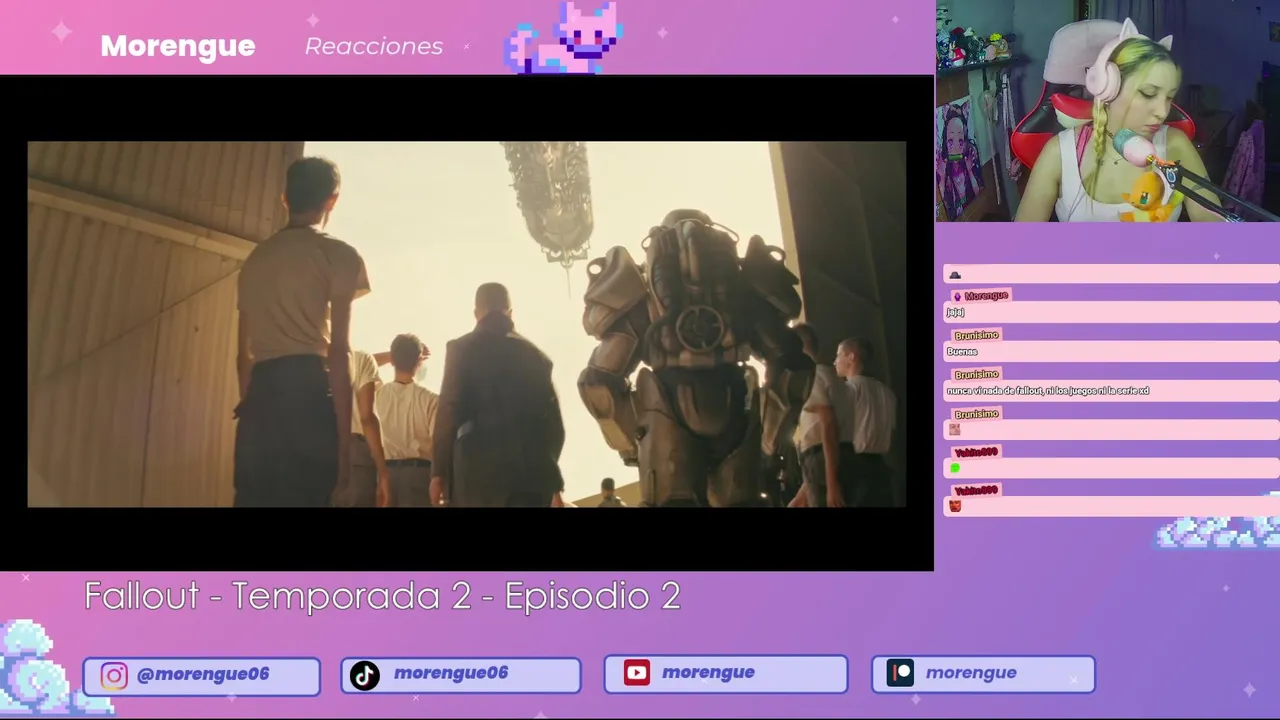The image size is (1280, 720).
Task: Click Yakito's name above the red face emote
Action: coord(976,491)
